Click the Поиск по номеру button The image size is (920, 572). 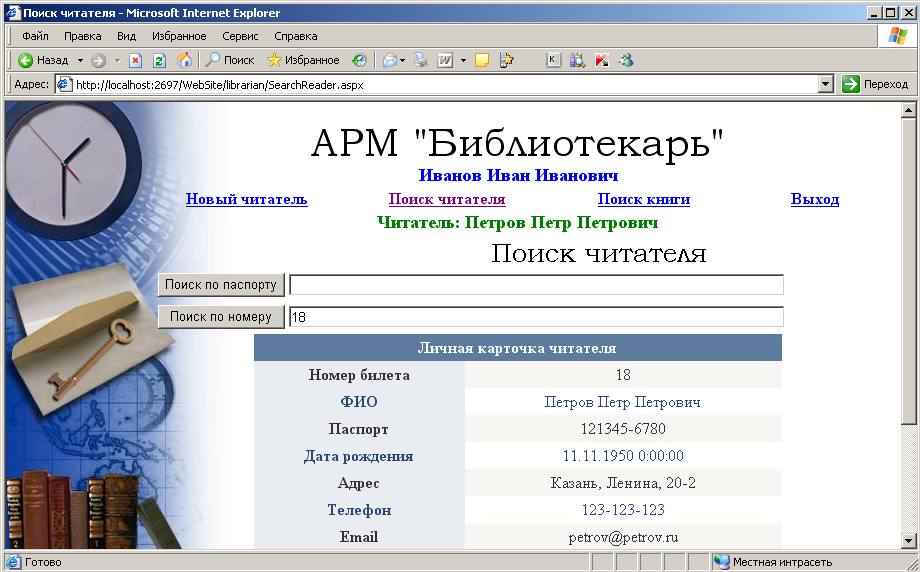[221, 317]
